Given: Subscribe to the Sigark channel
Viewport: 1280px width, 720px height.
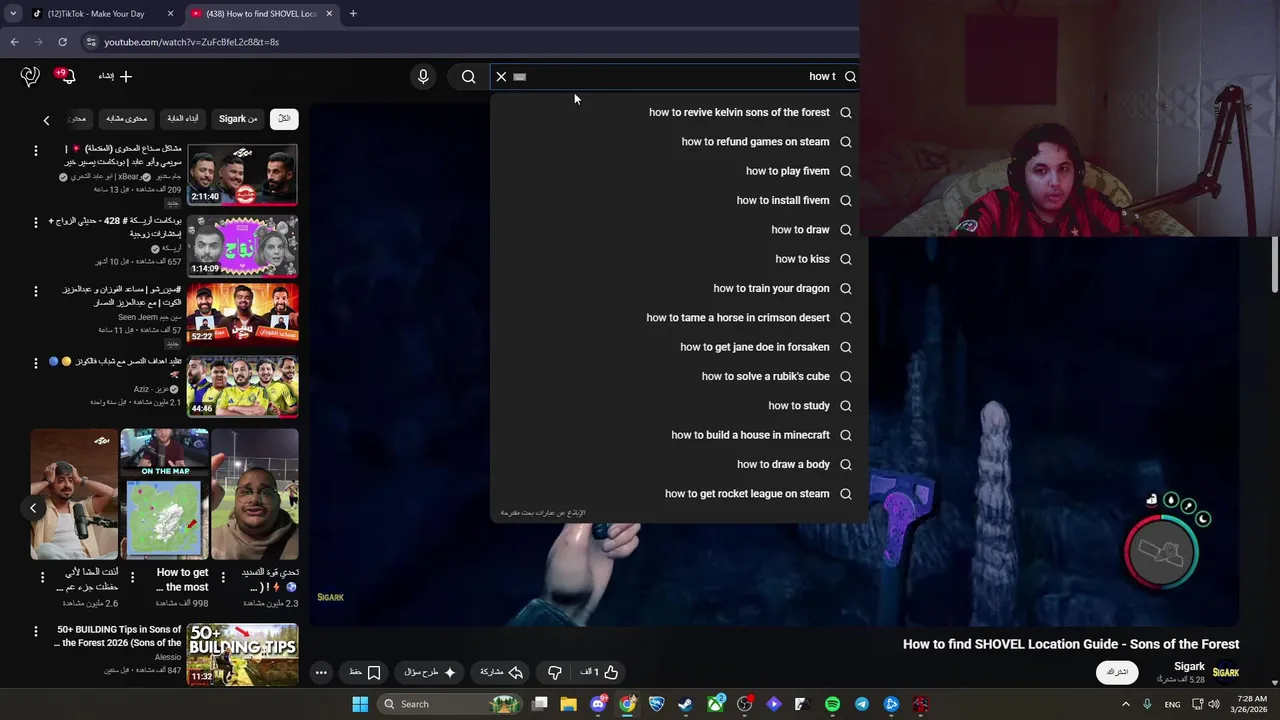Looking at the screenshot, I should 1117,672.
